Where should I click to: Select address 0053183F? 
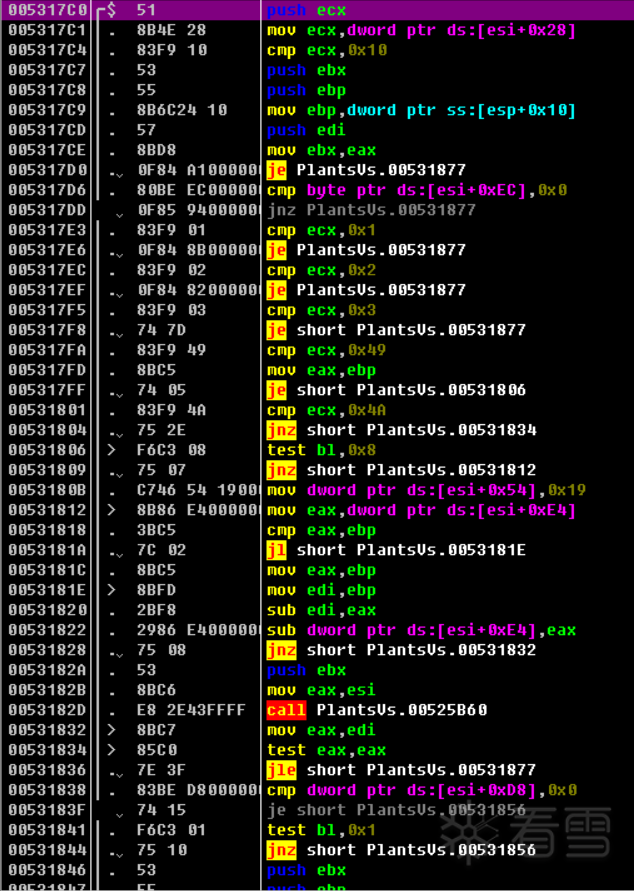[47, 810]
